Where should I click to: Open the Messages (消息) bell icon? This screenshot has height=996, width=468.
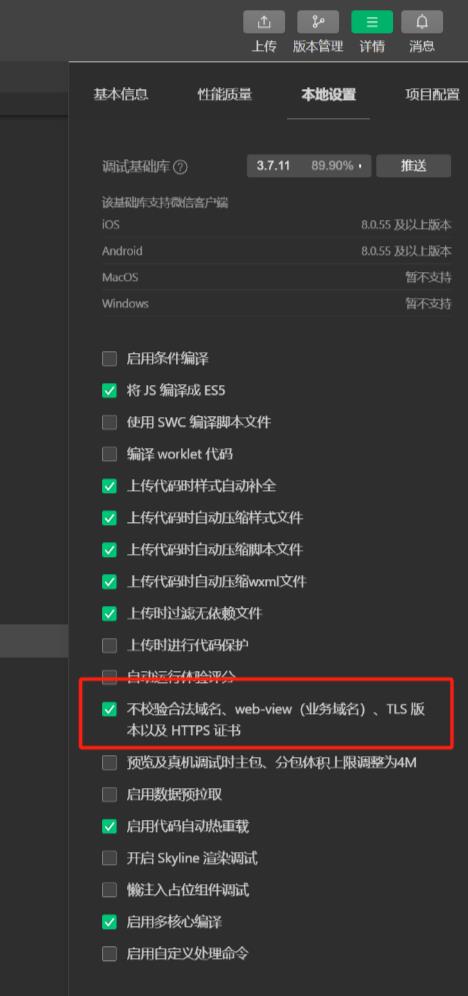tap(422, 22)
